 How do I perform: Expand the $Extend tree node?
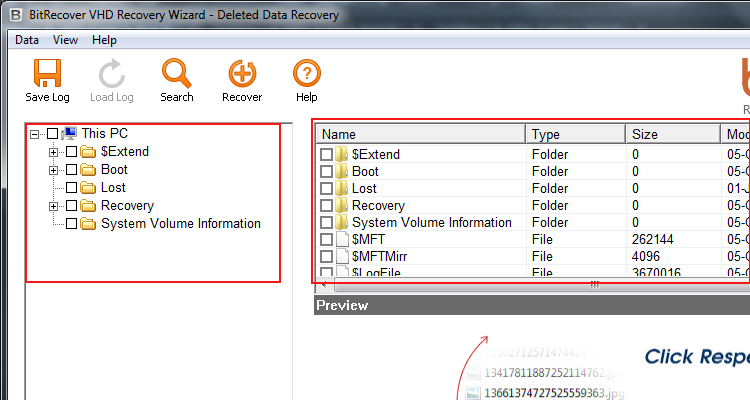[x=53, y=152]
